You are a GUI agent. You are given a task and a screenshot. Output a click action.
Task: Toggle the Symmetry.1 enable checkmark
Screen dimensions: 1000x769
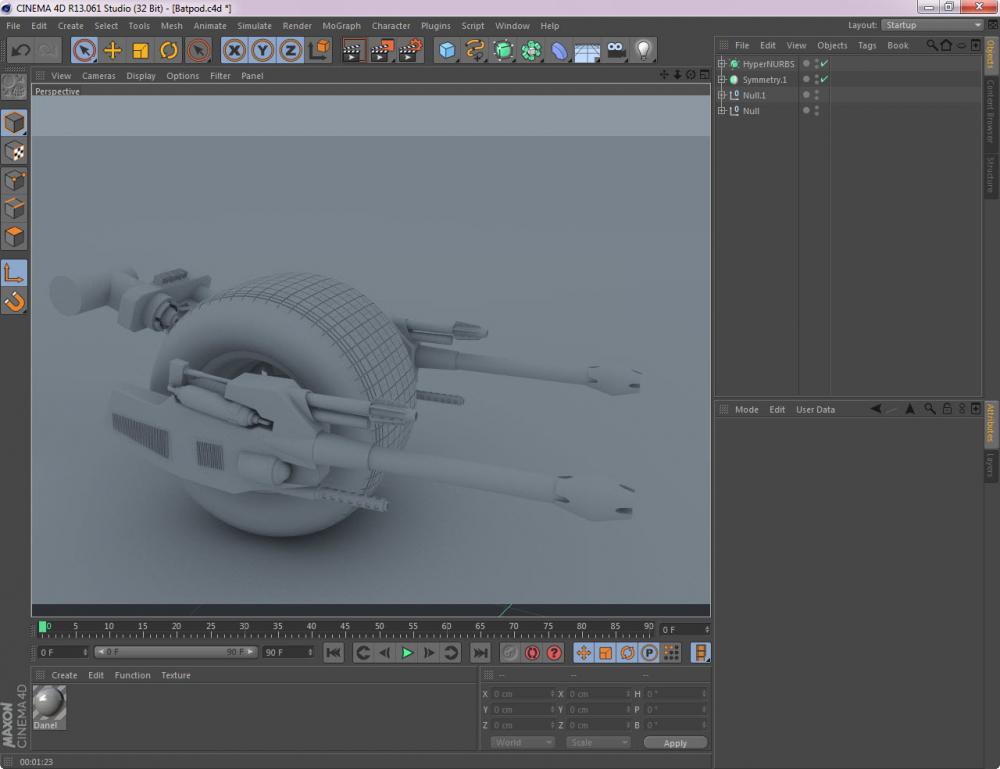pyautogui.click(x=825, y=79)
